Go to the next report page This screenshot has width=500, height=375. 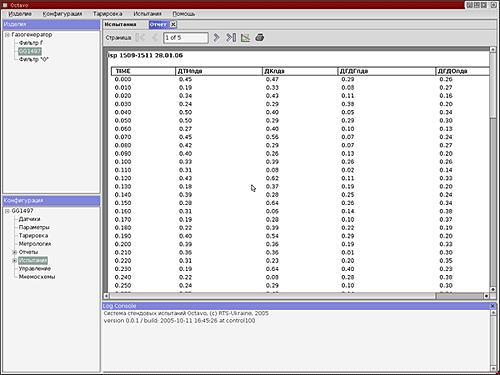click(x=216, y=38)
